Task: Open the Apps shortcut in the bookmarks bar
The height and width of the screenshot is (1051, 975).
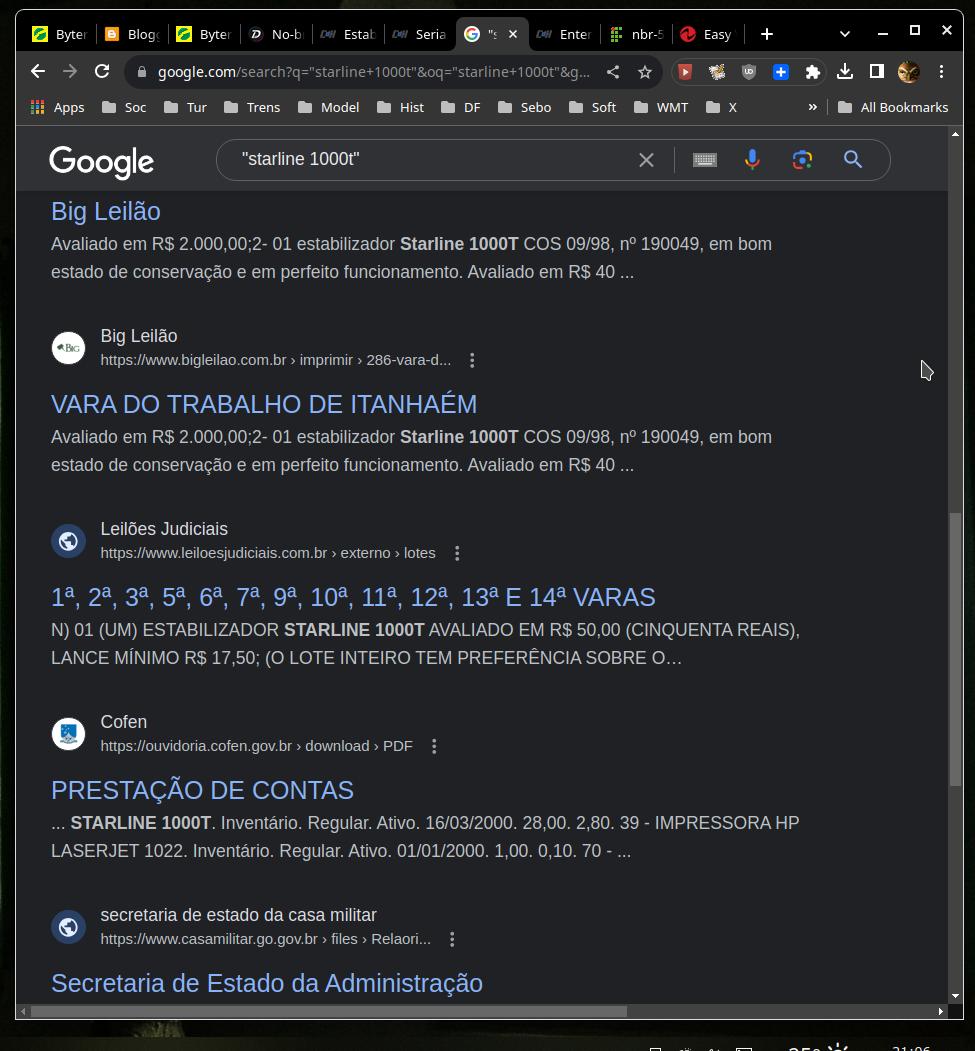Action: tap(58, 107)
